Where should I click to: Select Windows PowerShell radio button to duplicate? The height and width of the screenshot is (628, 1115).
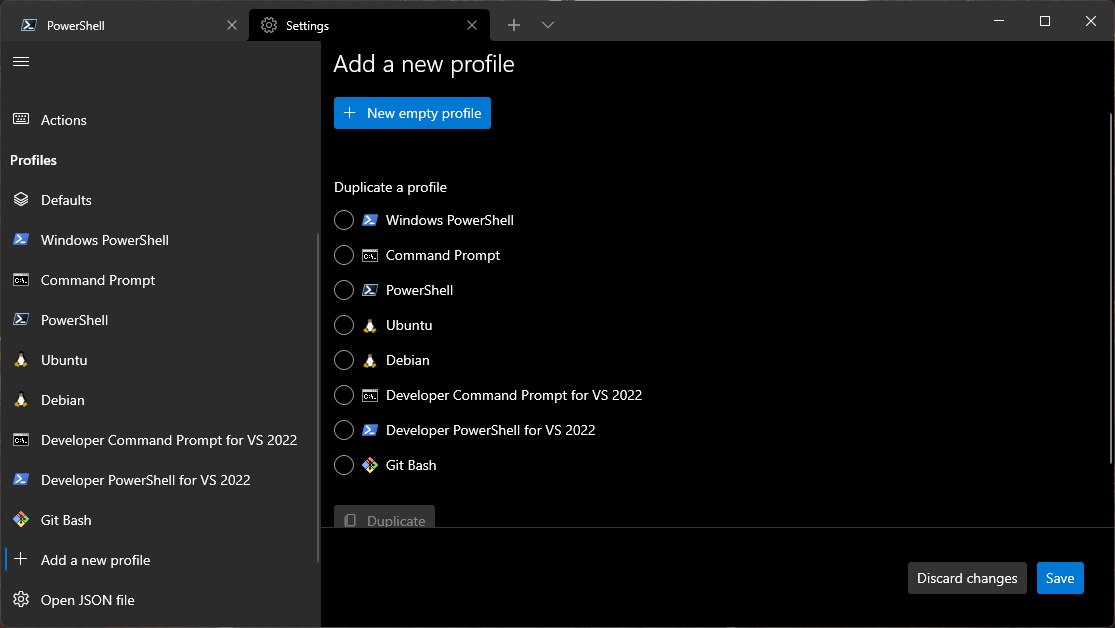coord(343,220)
